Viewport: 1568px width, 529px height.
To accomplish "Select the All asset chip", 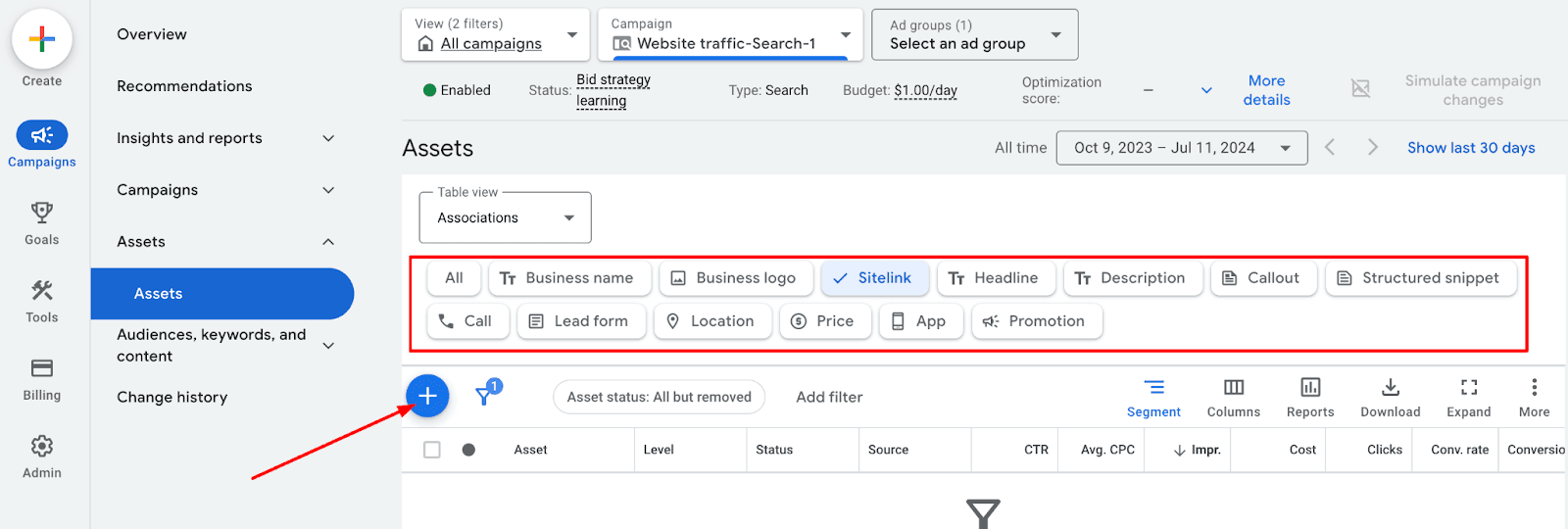I will [x=454, y=278].
